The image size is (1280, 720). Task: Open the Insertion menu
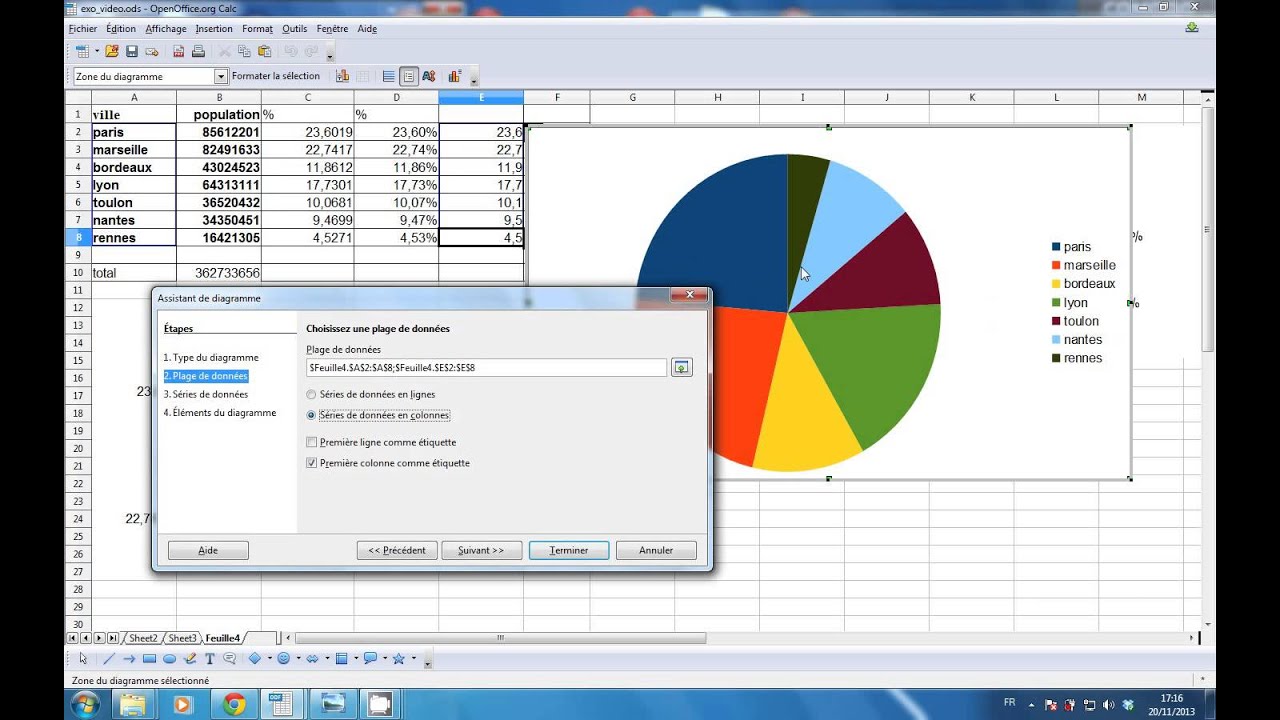pos(214,29)
